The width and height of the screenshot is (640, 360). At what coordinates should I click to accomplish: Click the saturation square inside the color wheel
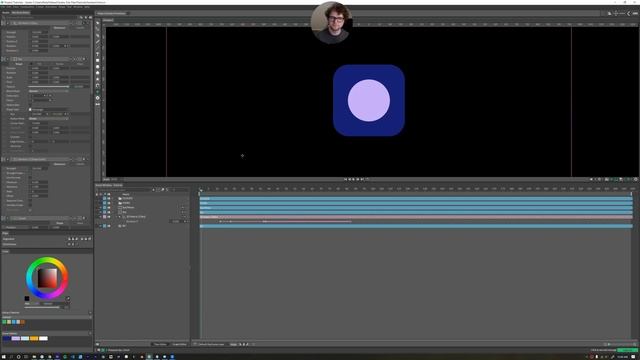pos(47,278)
